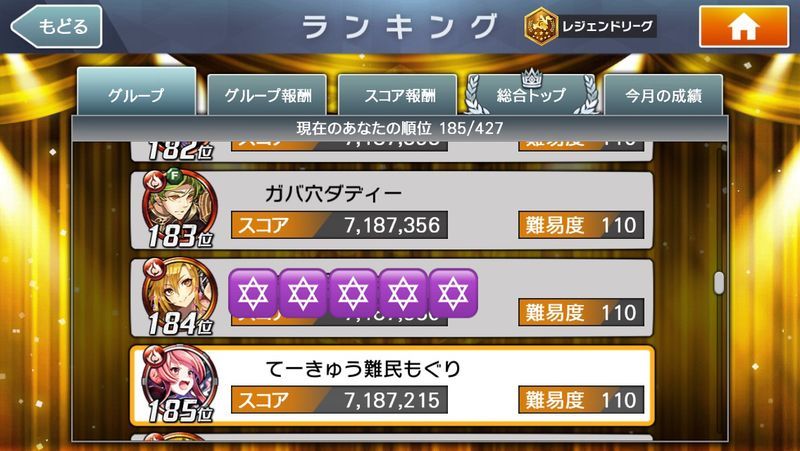The image size is (800, 451).
Task: Switch to the グループ tab
Action: click(136, 93)
